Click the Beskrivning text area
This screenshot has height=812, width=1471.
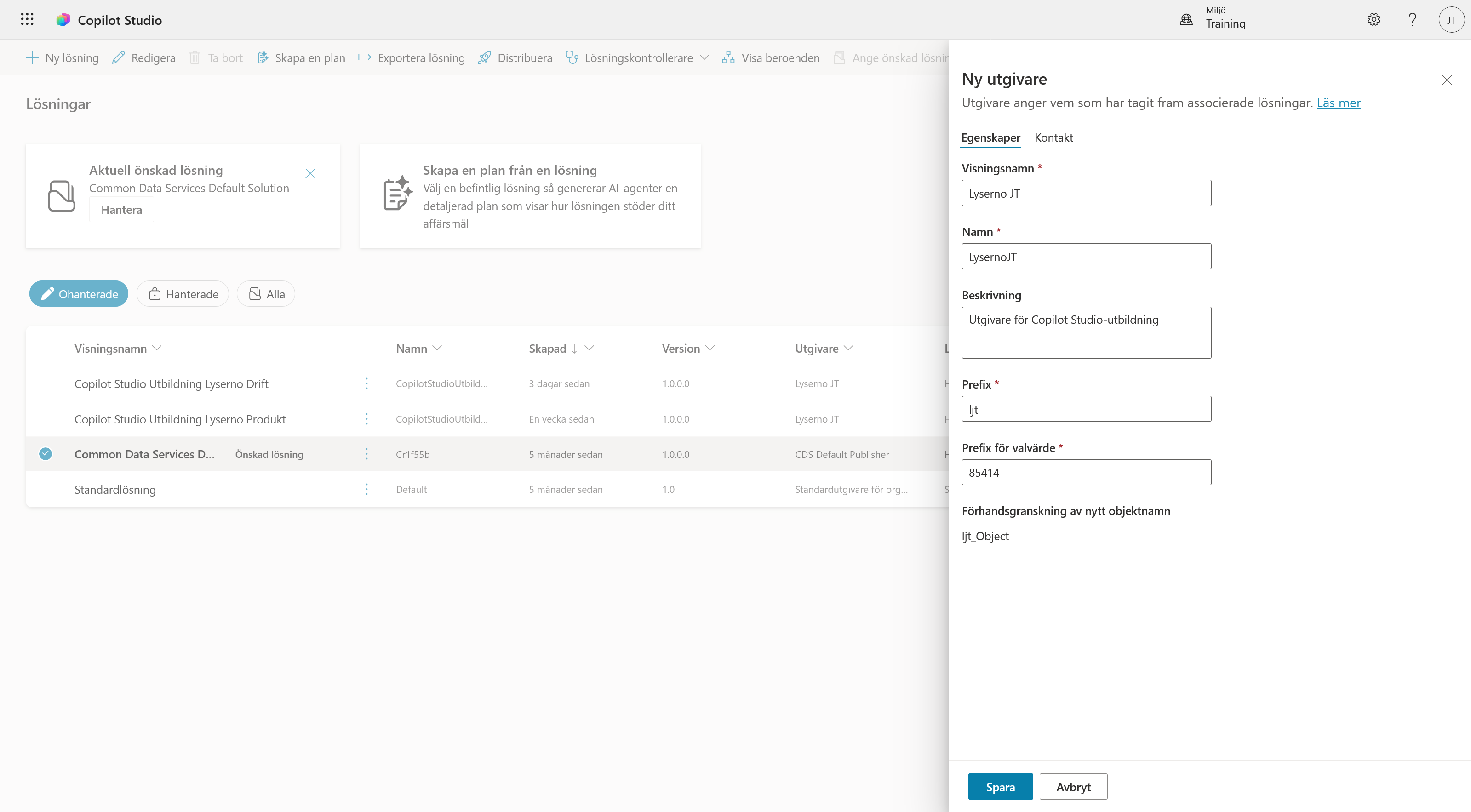[x=1086, y=333]
